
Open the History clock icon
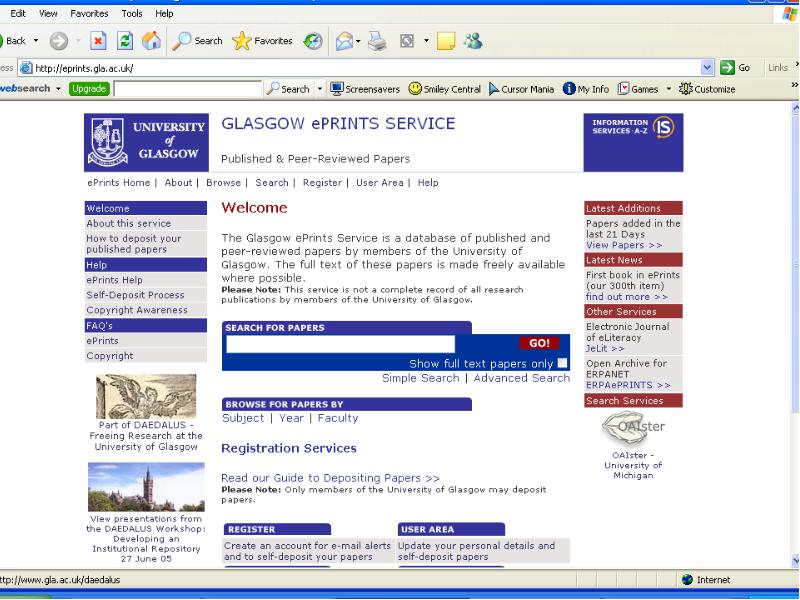(x=313, y=41)
